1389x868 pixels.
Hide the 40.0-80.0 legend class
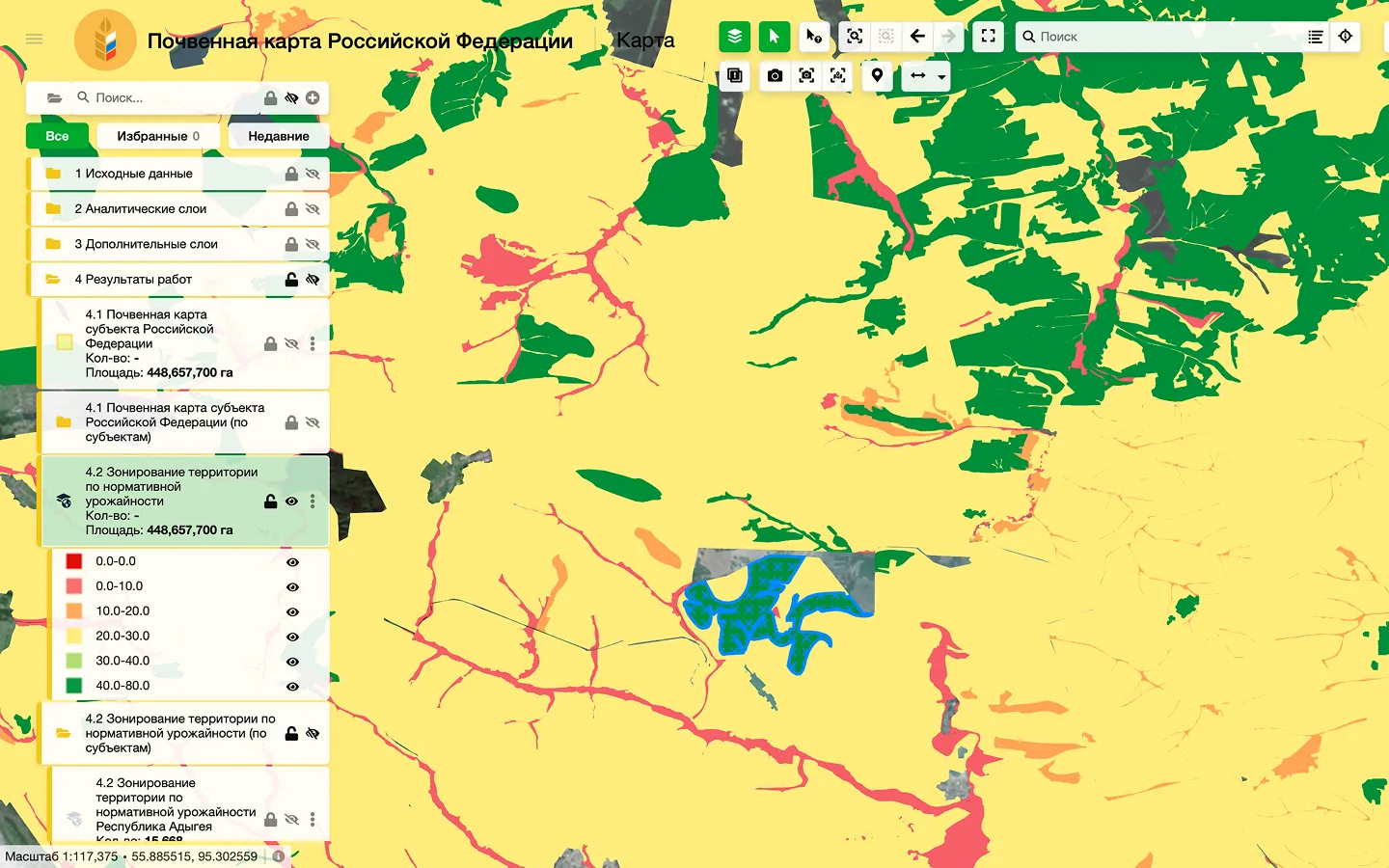click(x=293, y=687)
